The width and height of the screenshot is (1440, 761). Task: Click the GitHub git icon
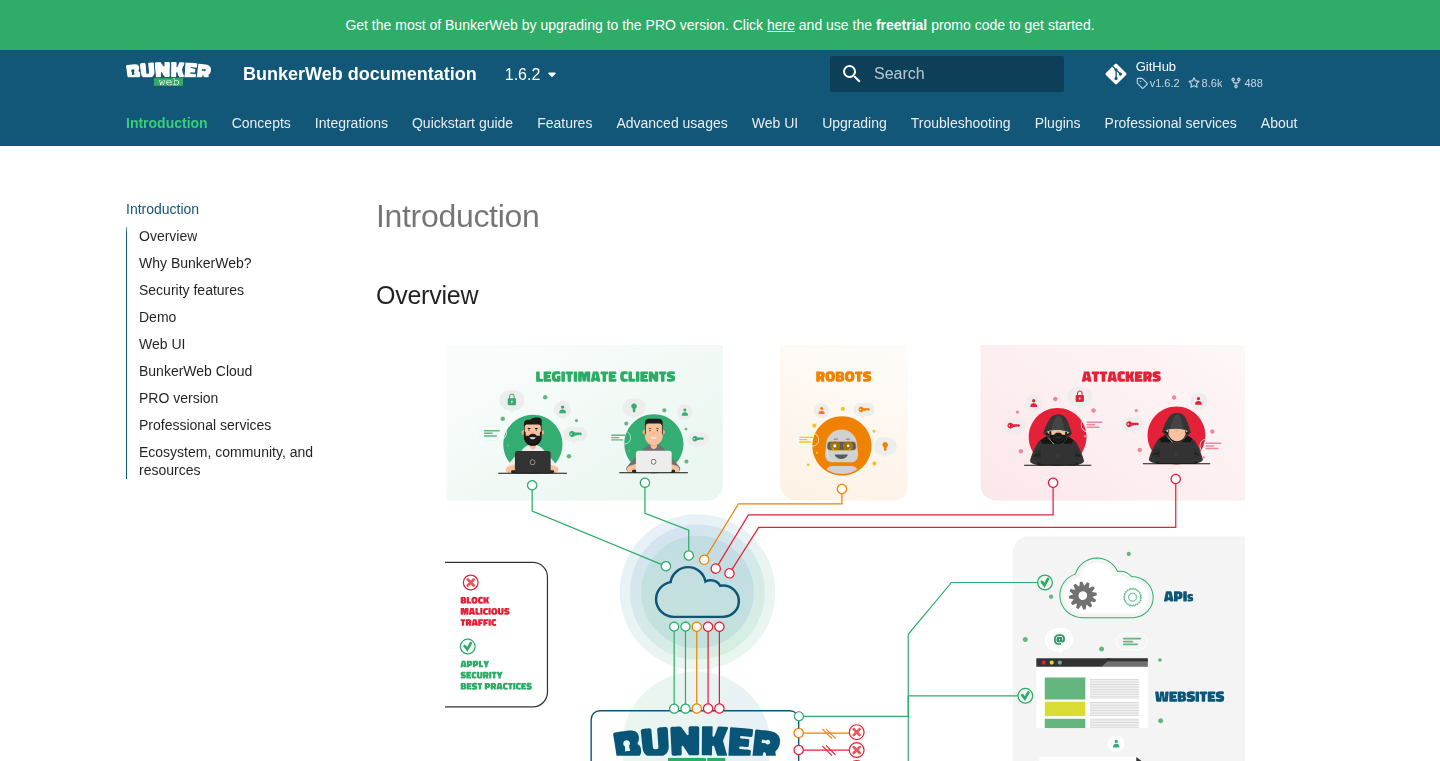(x=1116, y=74)
